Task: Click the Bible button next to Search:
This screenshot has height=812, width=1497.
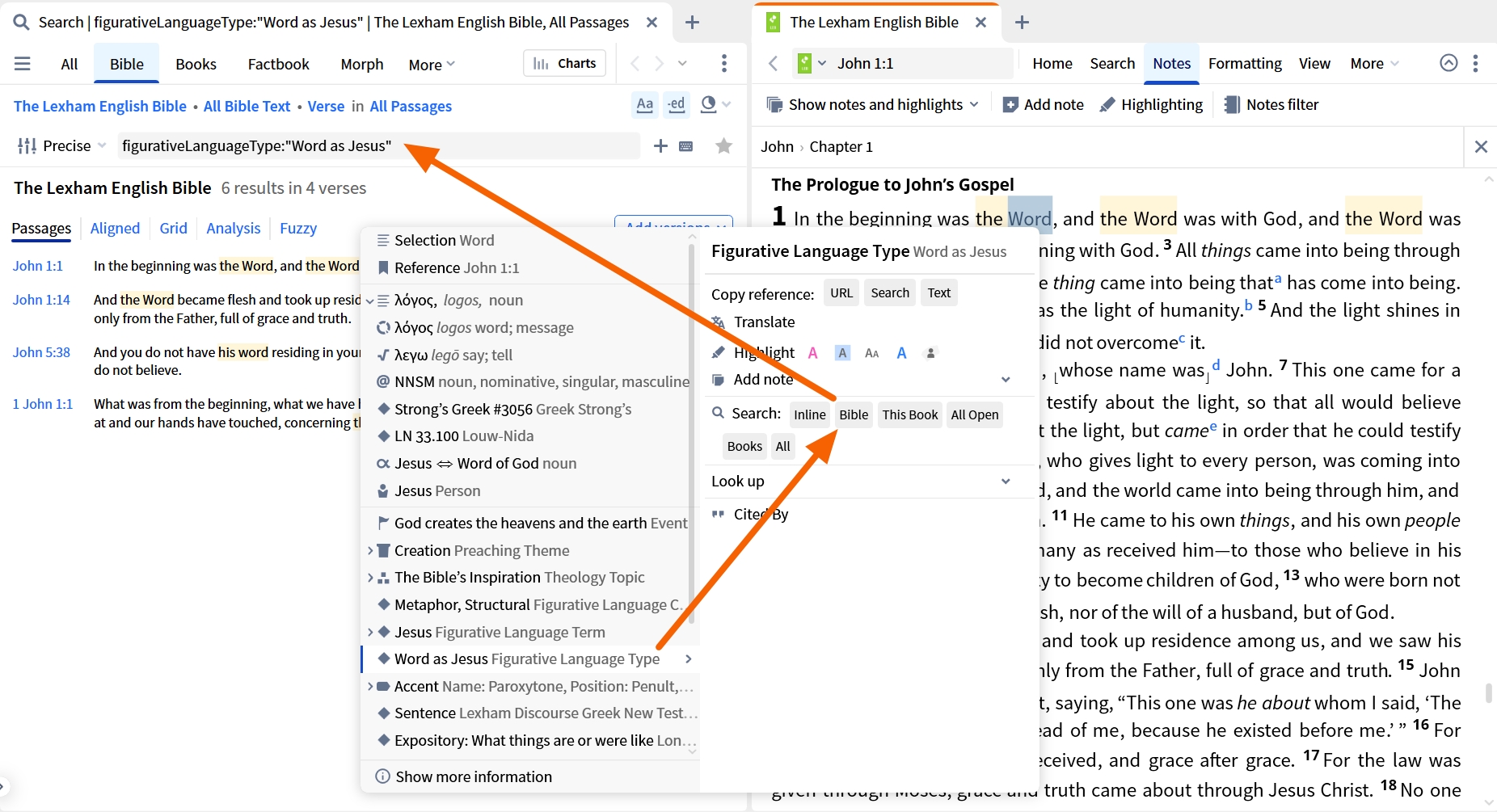Action: 854,414
